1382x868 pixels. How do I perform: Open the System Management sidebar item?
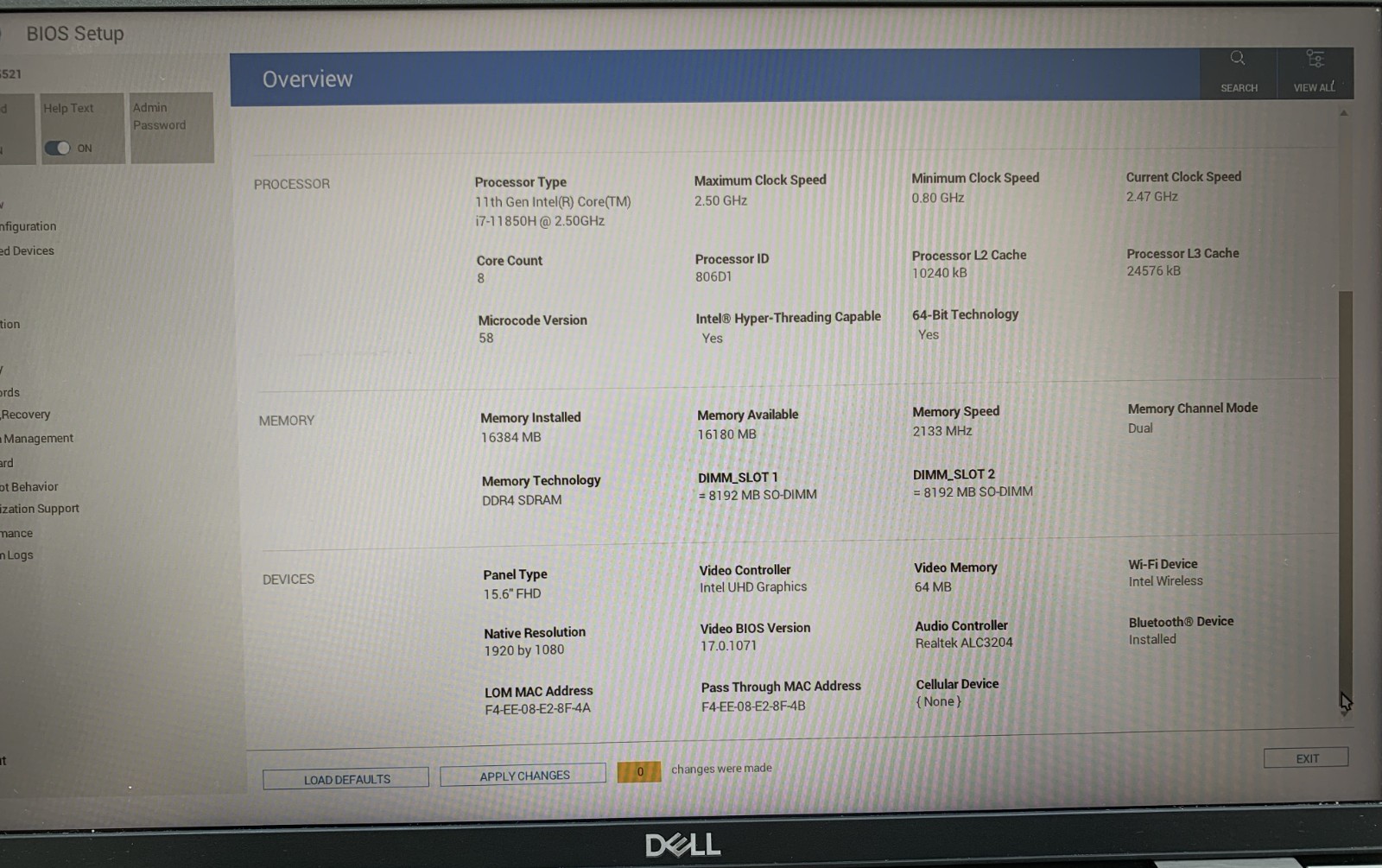[x=37, y=439]
